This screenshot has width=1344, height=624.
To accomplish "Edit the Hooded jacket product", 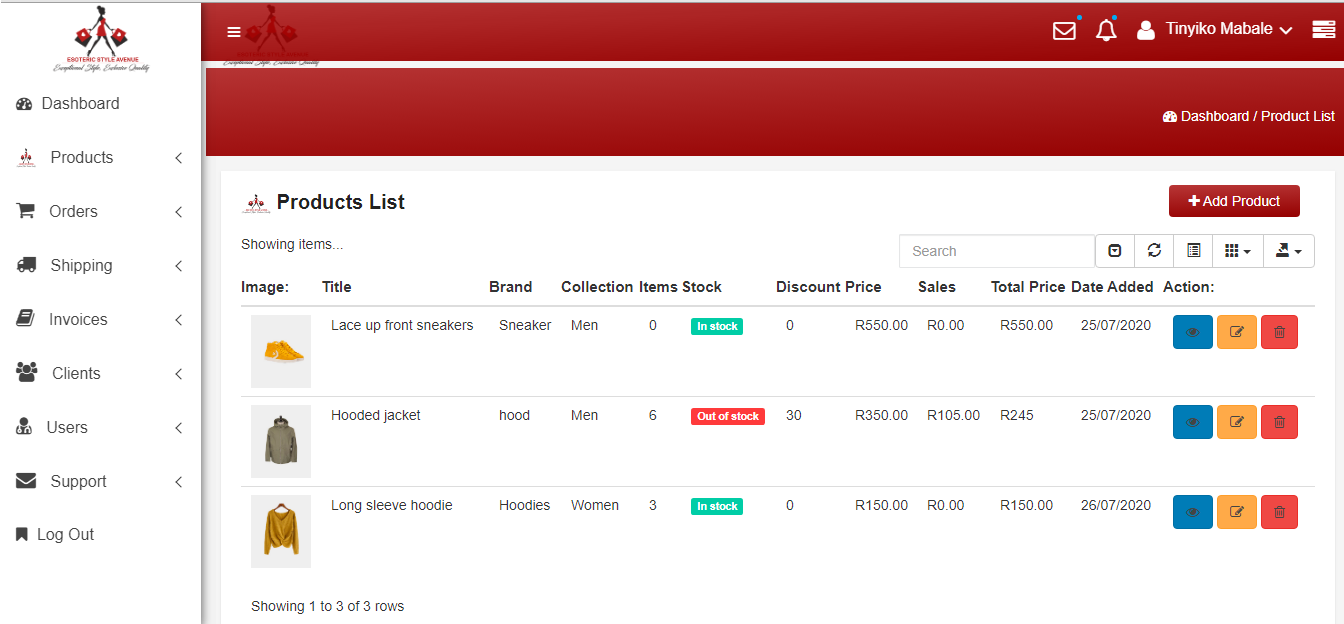I will pyautogui.click(x=1236, y=422).
